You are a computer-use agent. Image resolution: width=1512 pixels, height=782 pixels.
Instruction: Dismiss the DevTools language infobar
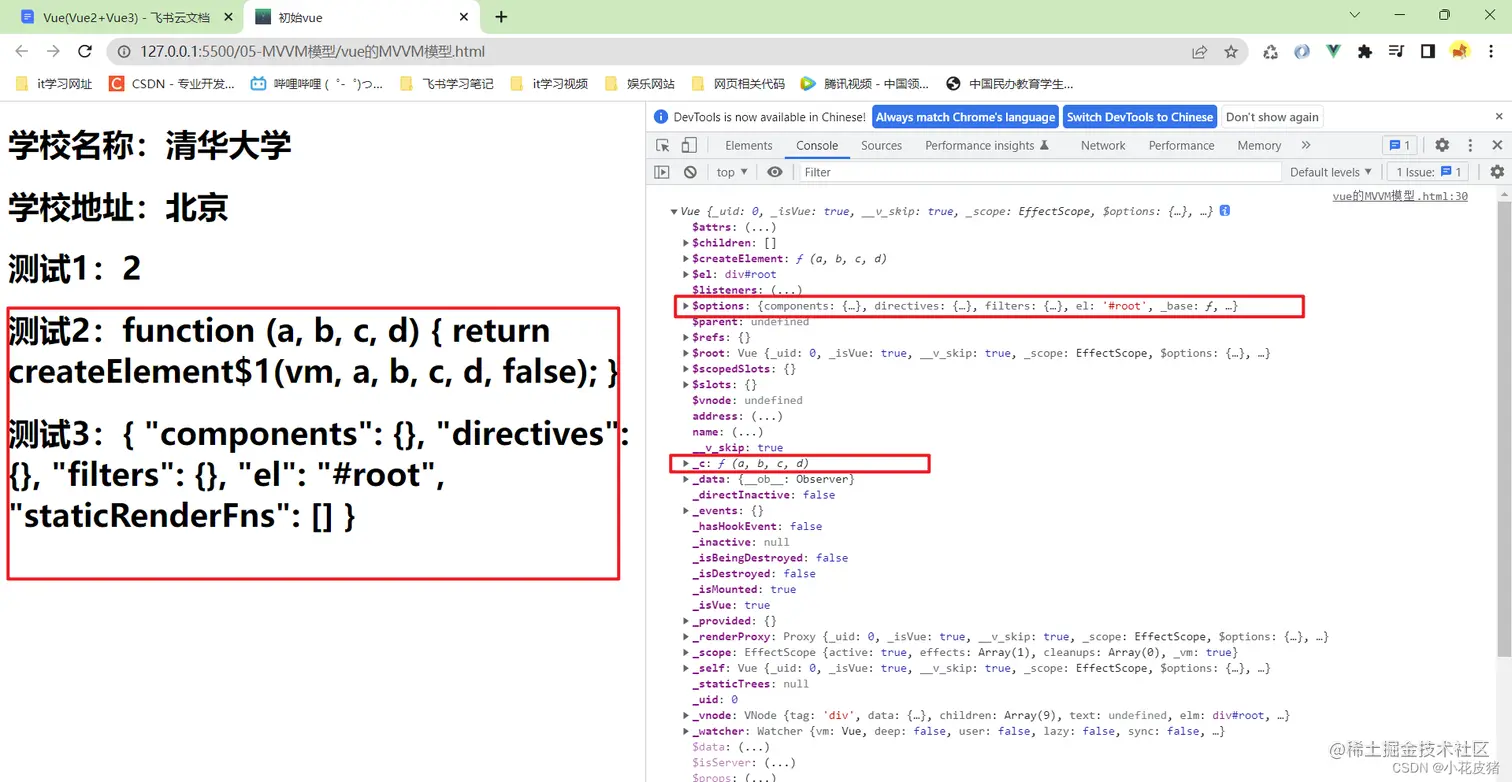coord(1499,117)
